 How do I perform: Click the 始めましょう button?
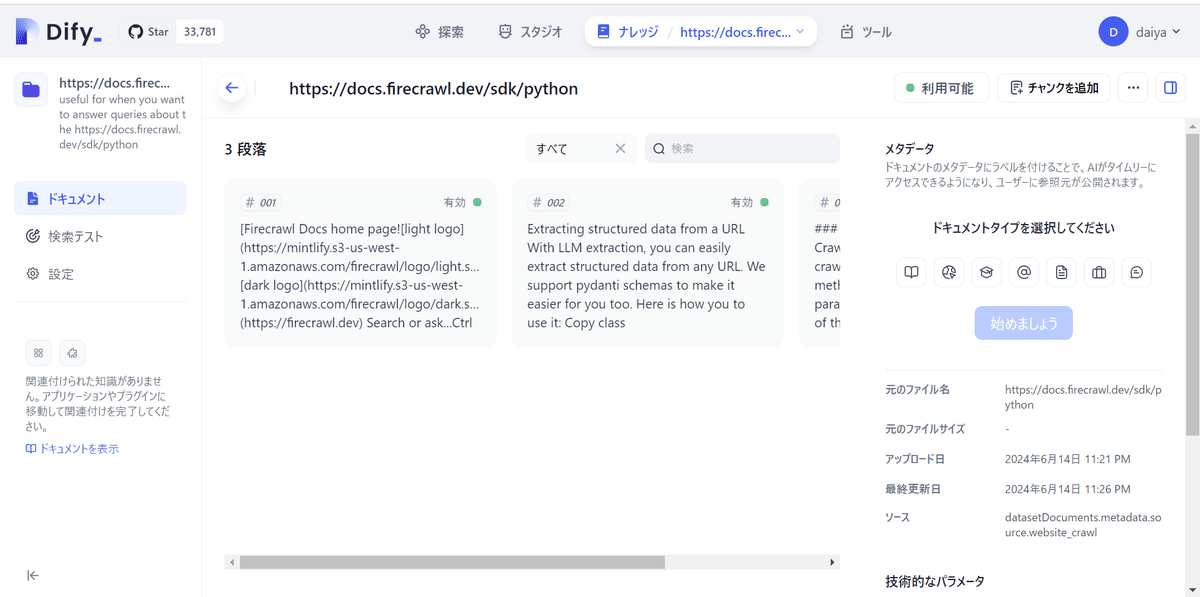1024,323
